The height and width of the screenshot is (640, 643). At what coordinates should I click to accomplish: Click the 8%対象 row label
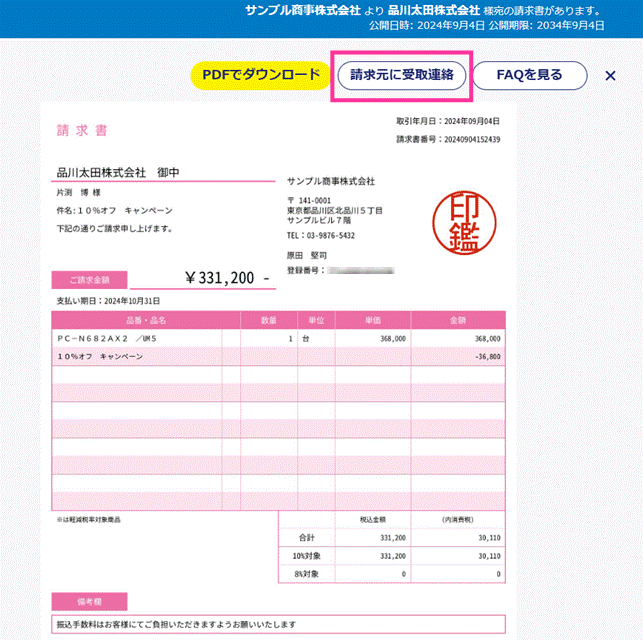(x=307, y=574)
